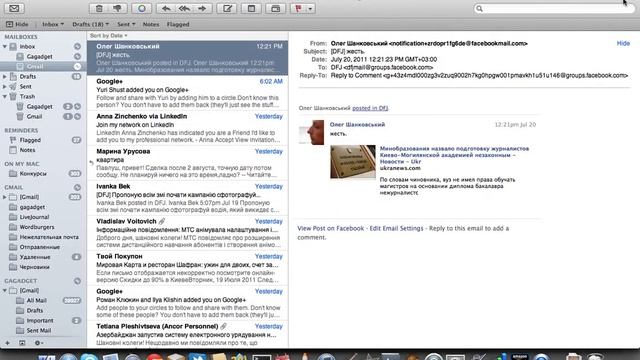Screen dimensions: 640x360
Task: Open Google+ email from 6:02 AM
Action: tap(188, 93)
